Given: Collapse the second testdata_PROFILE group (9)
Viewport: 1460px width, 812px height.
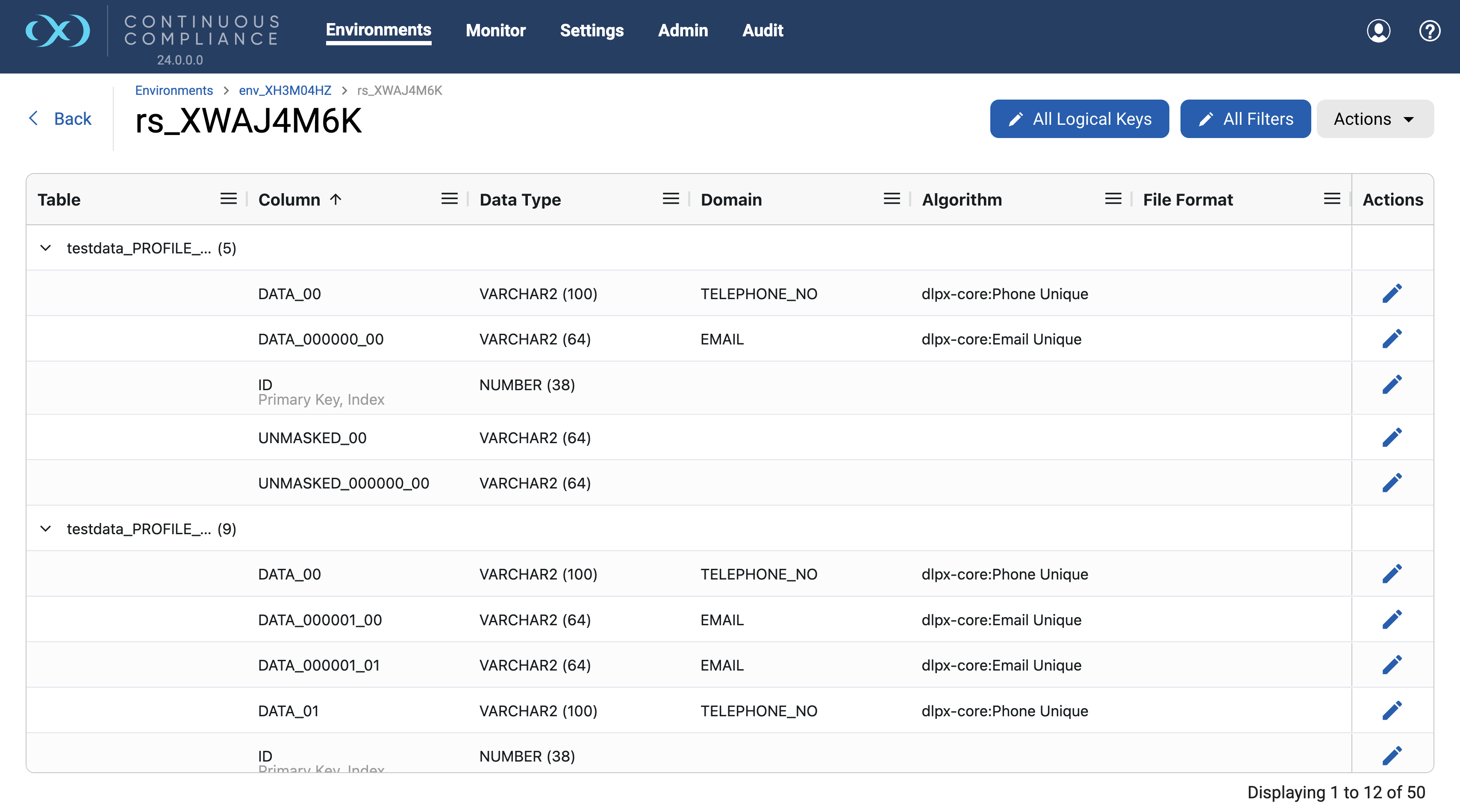Looking at the screenshot, I should (46, 529).
